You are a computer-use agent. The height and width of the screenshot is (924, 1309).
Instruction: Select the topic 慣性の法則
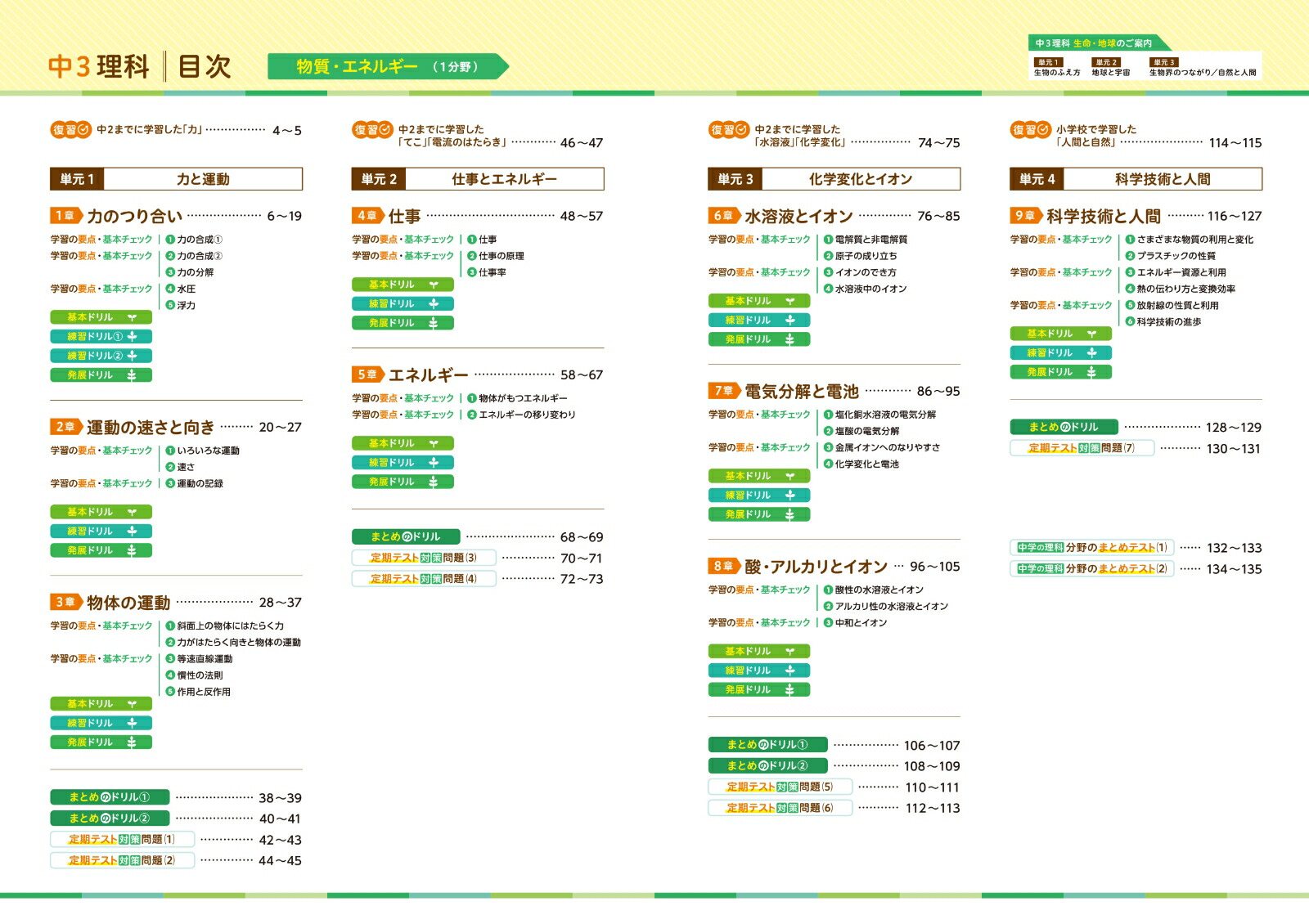click(194, 675)
